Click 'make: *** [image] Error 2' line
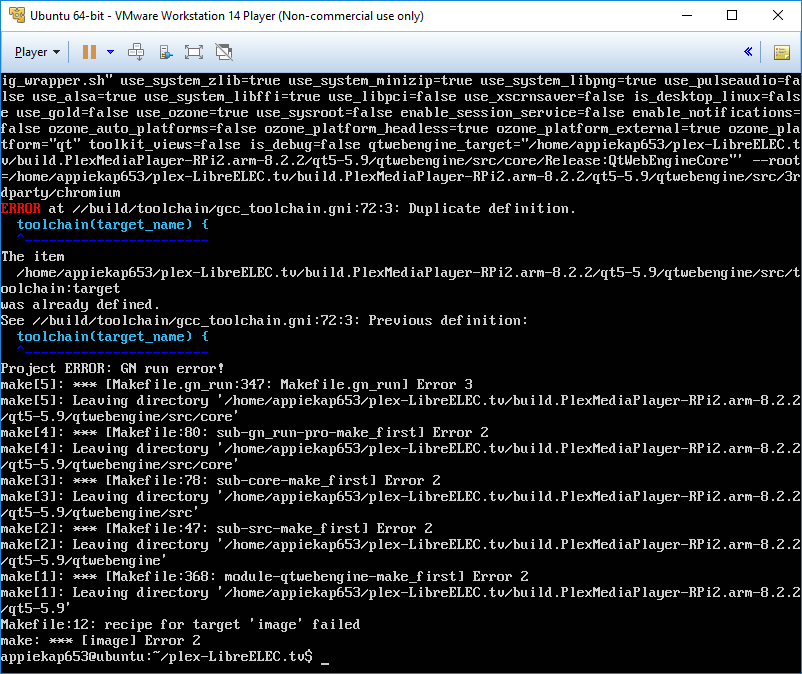This screenshot has height=674, width=802. (x=101, y=640)
